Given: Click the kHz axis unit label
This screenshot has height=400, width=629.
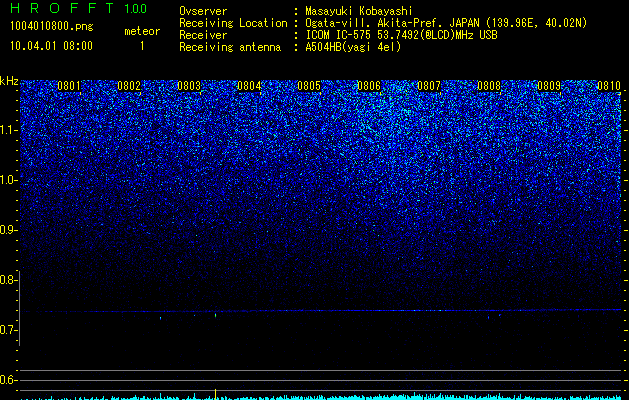Looking at the screenshot, I should coord(9,81).
